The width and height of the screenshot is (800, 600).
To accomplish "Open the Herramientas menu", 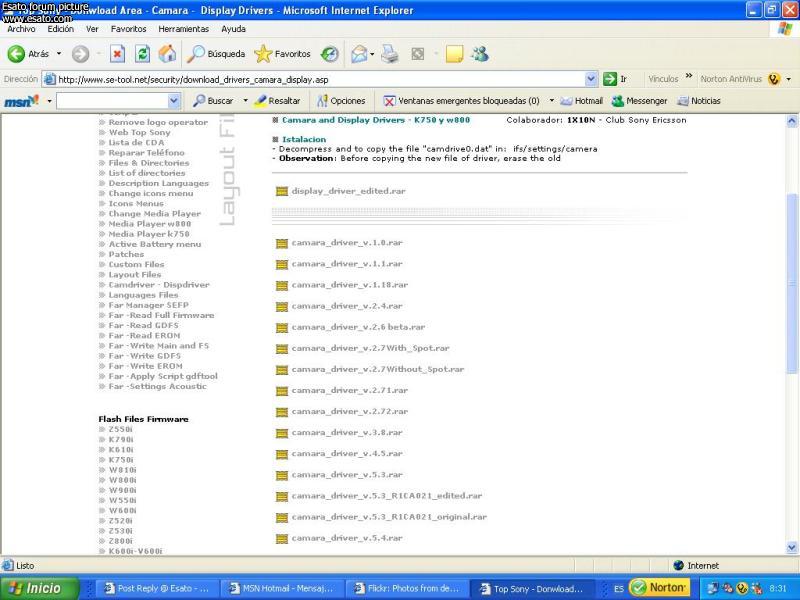I will [184, 29].
